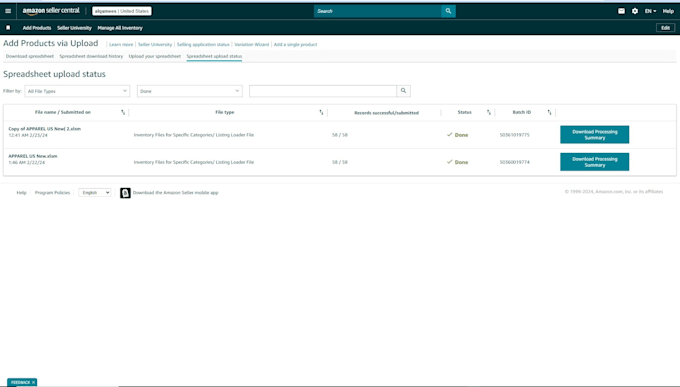Open the settings gear icon

coord(635,11)
